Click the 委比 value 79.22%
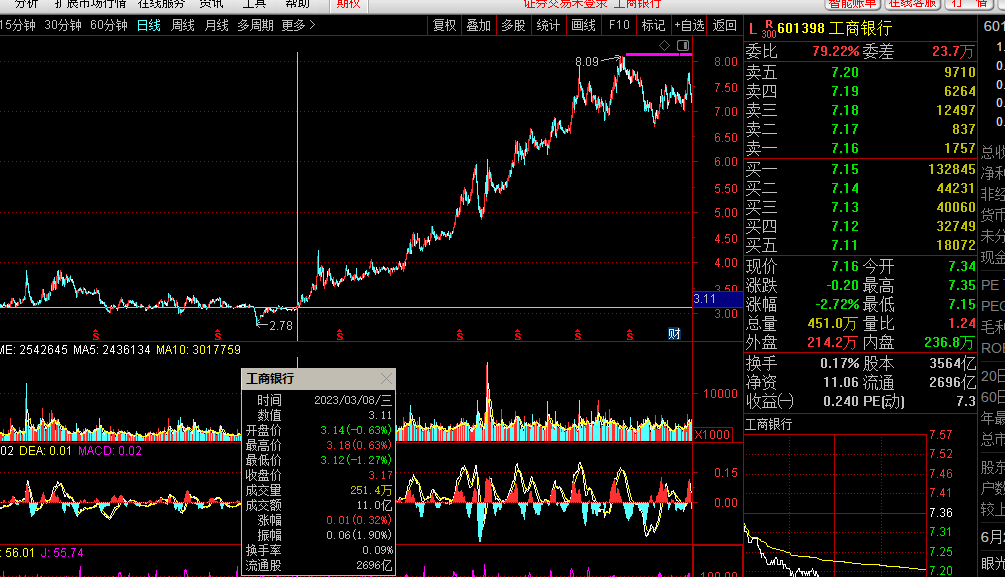1005x577 pixels. pos(835,51)
